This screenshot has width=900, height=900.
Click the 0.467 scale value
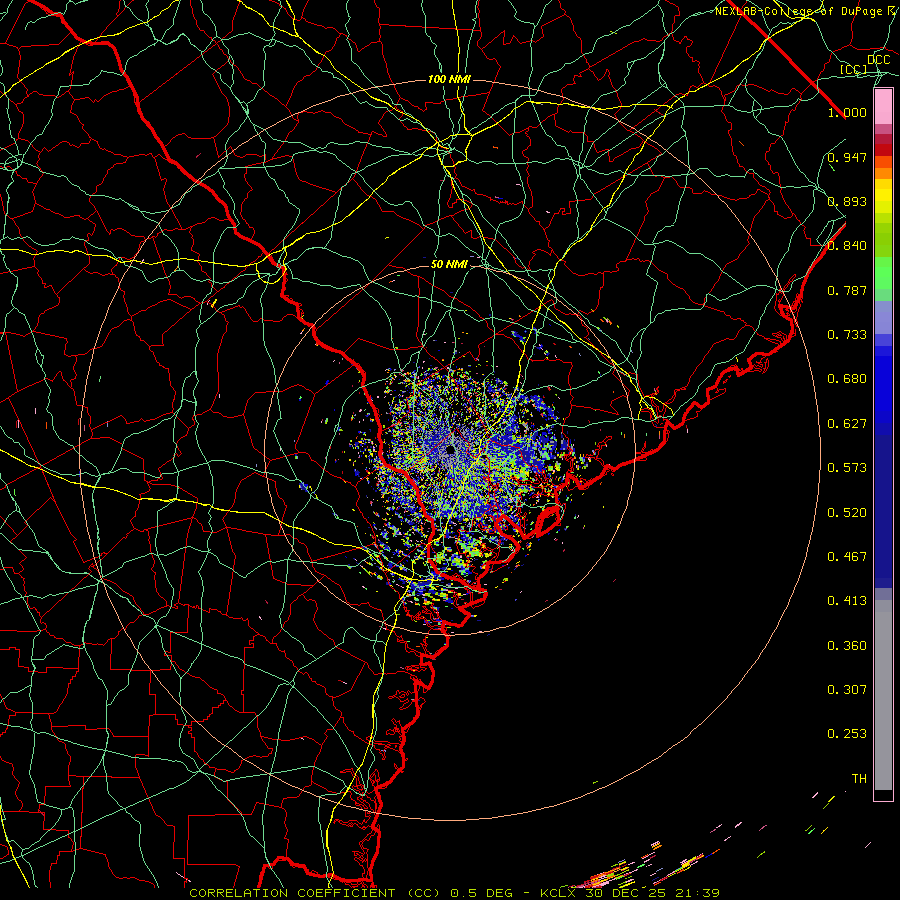(847, 557)
